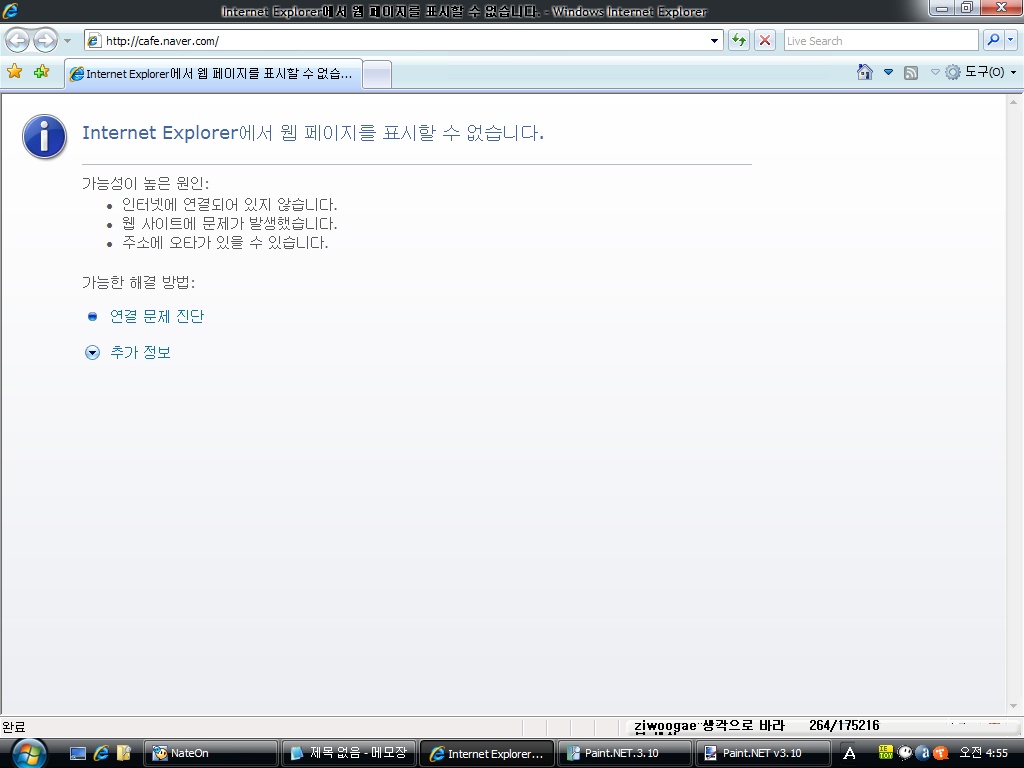Screen dimensions: 1024x768
Task: Switch to the 제목 없음 - 메모장 taskbar button
Action: (x=349, y=753)
